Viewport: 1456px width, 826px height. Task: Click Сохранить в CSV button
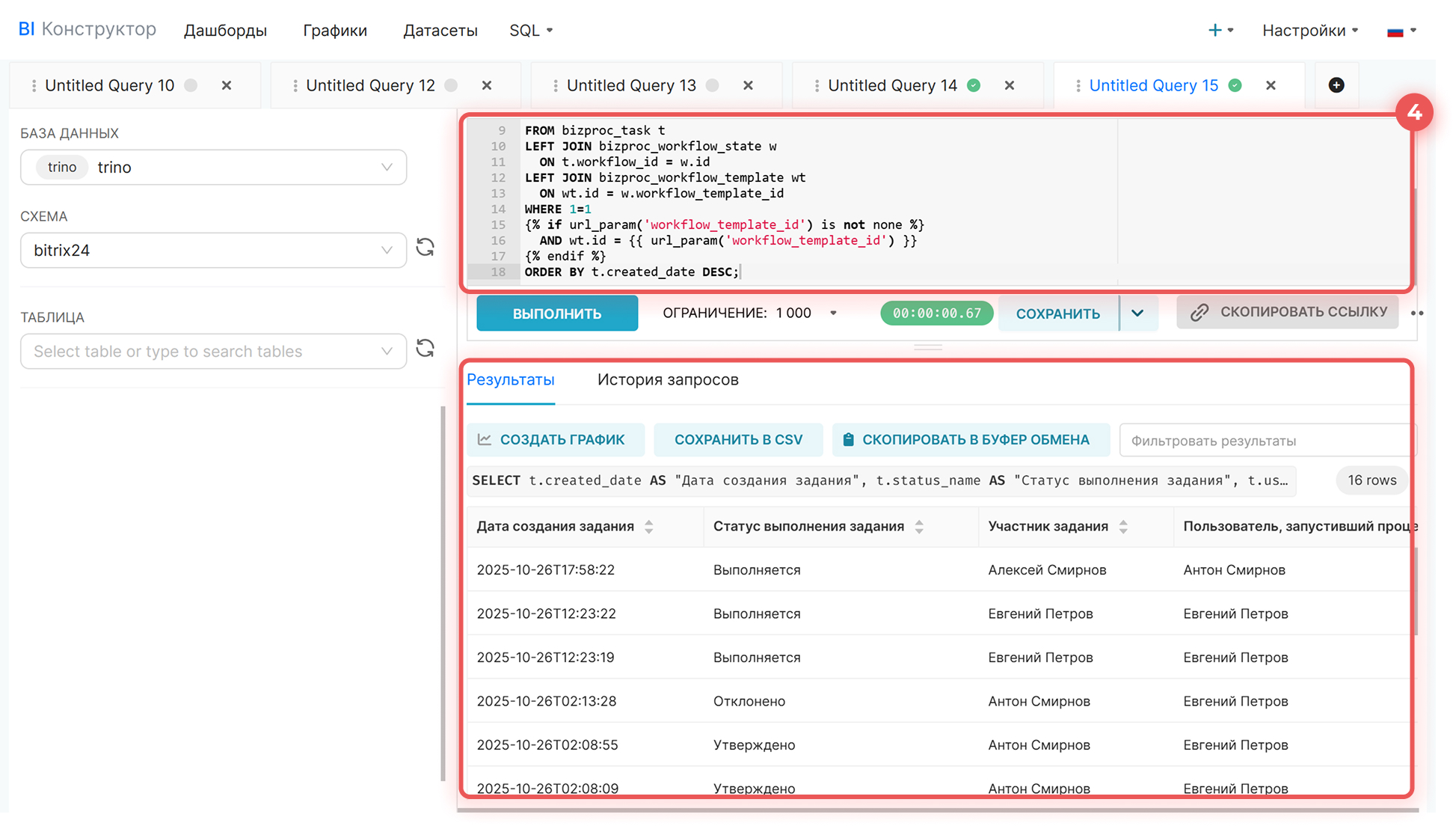pyautogui.click(x=738, y=440)
